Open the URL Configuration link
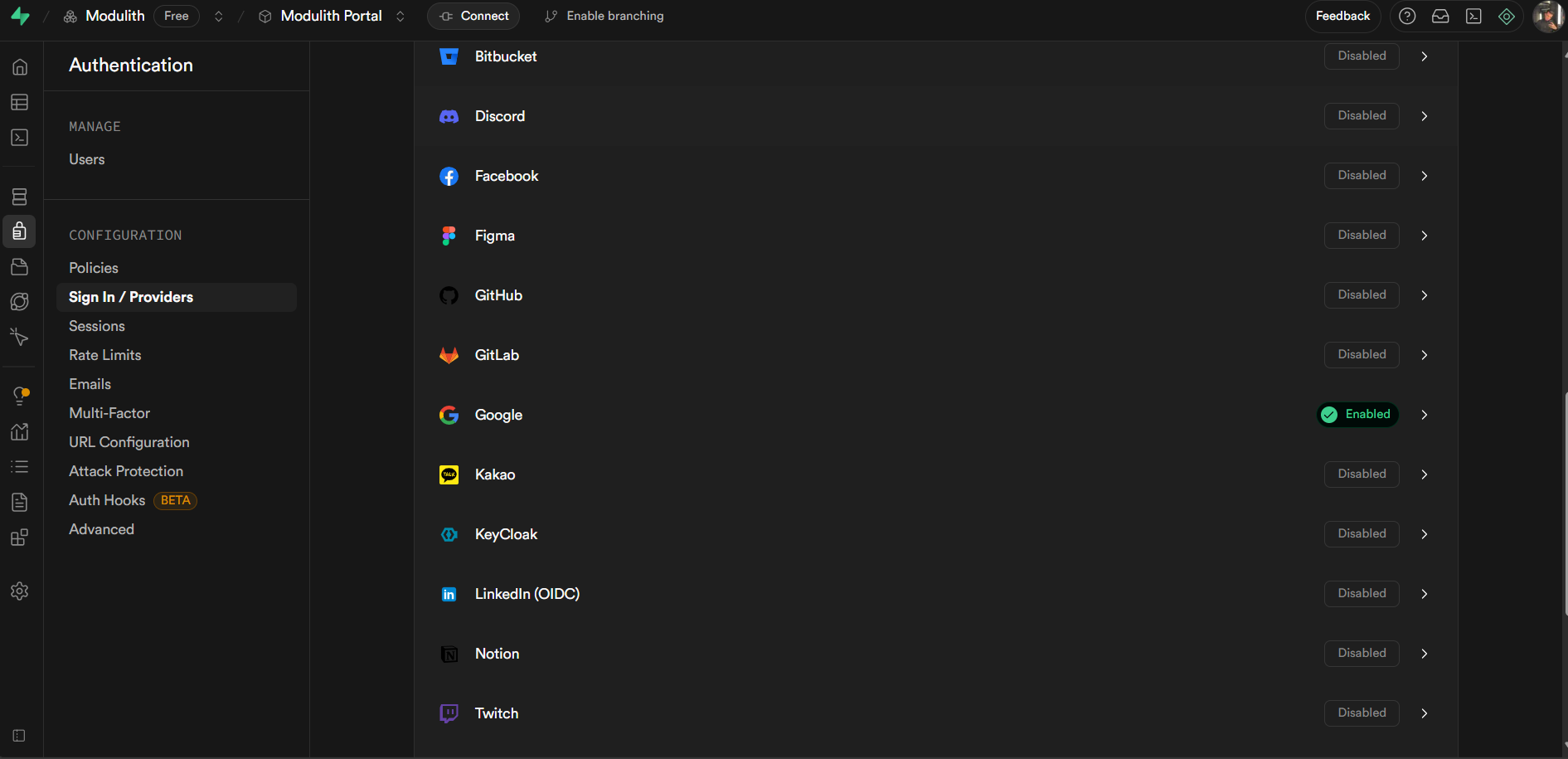This screenshot has height=759, width=1568. point(129,442)
